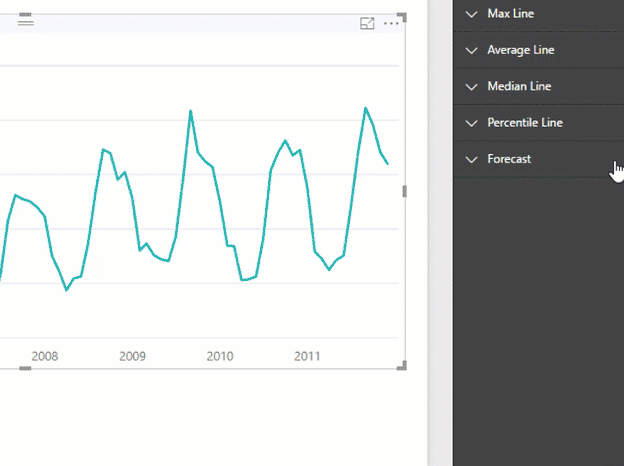Expand the Median Line chevron

click(472, 87)
